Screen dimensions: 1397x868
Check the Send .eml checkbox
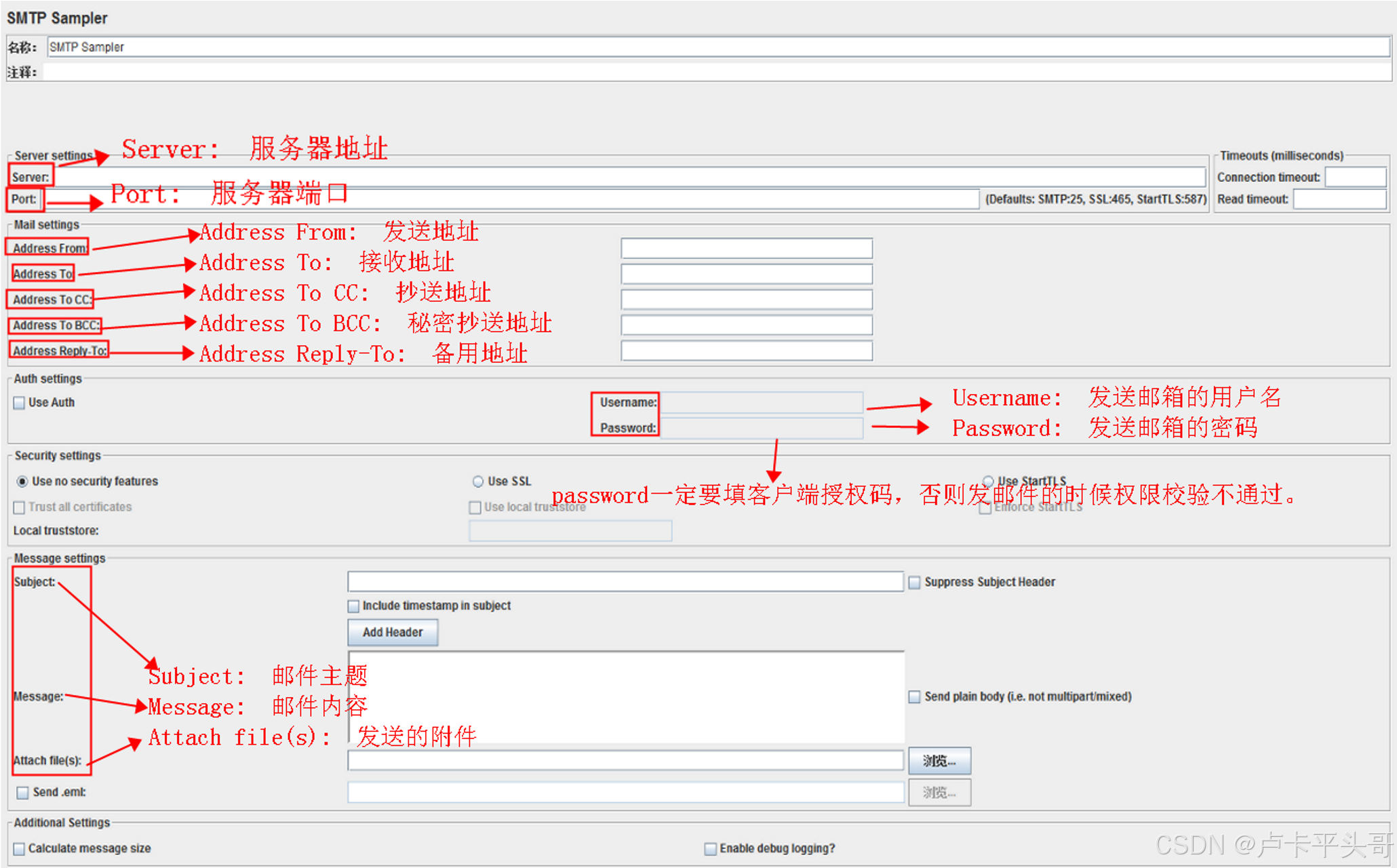click(23, 793)
